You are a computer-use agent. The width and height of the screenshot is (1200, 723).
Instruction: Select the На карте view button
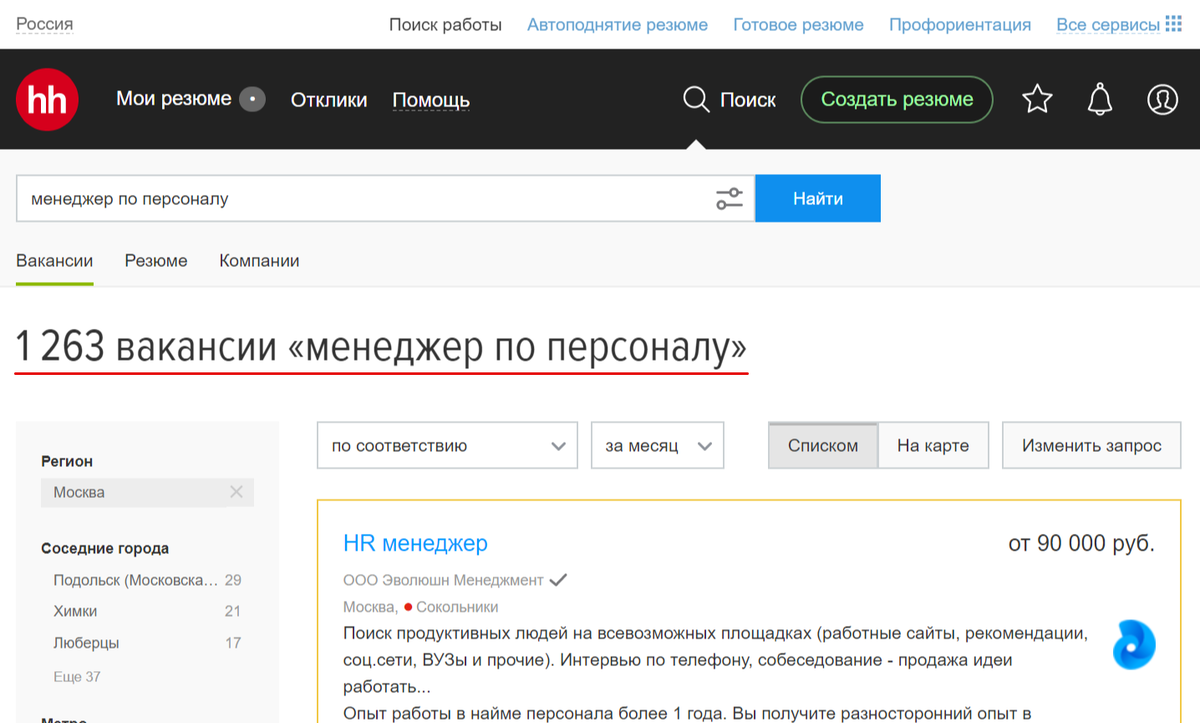[933, 445]
